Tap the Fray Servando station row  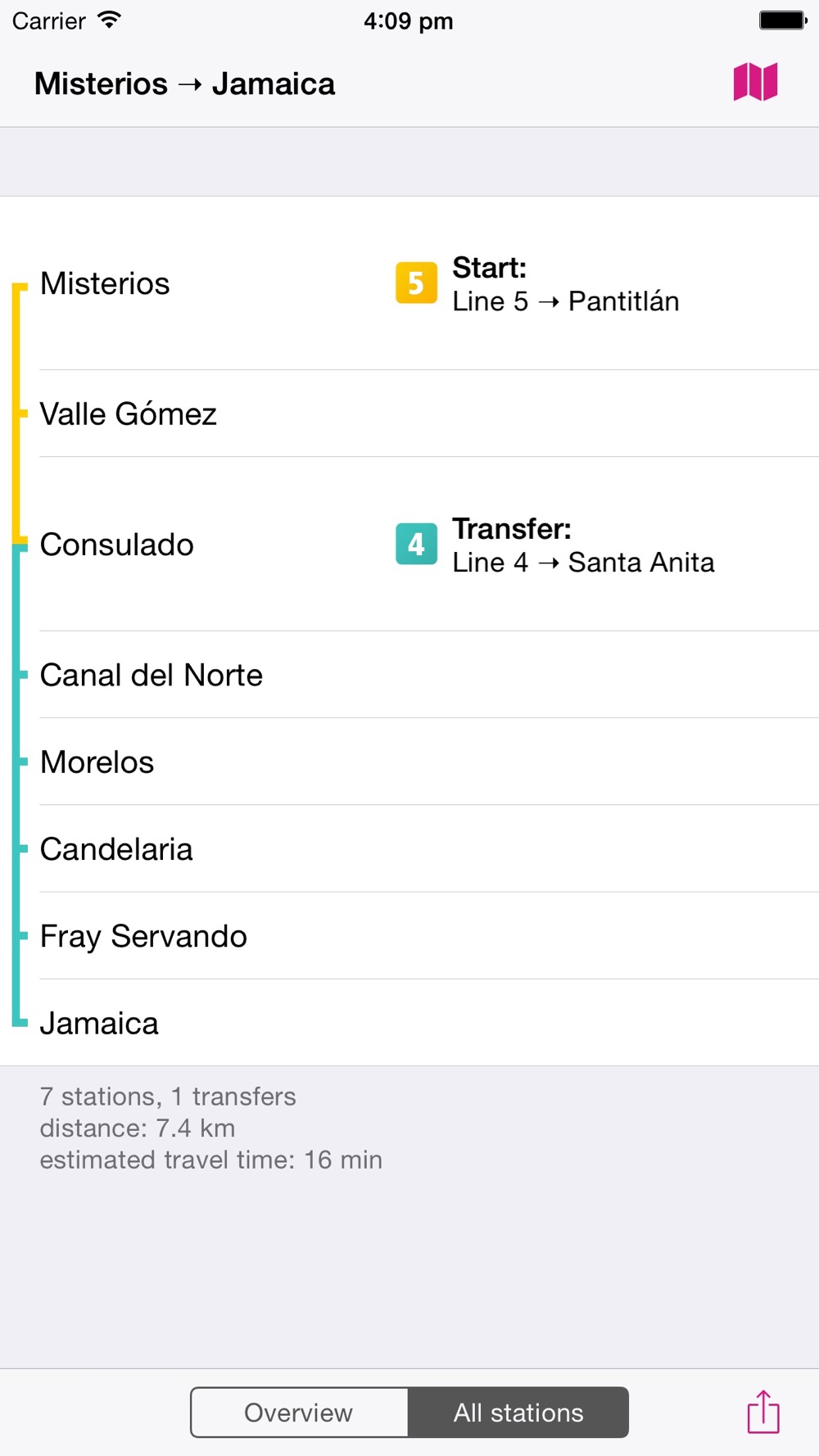(x=409, y=936)
